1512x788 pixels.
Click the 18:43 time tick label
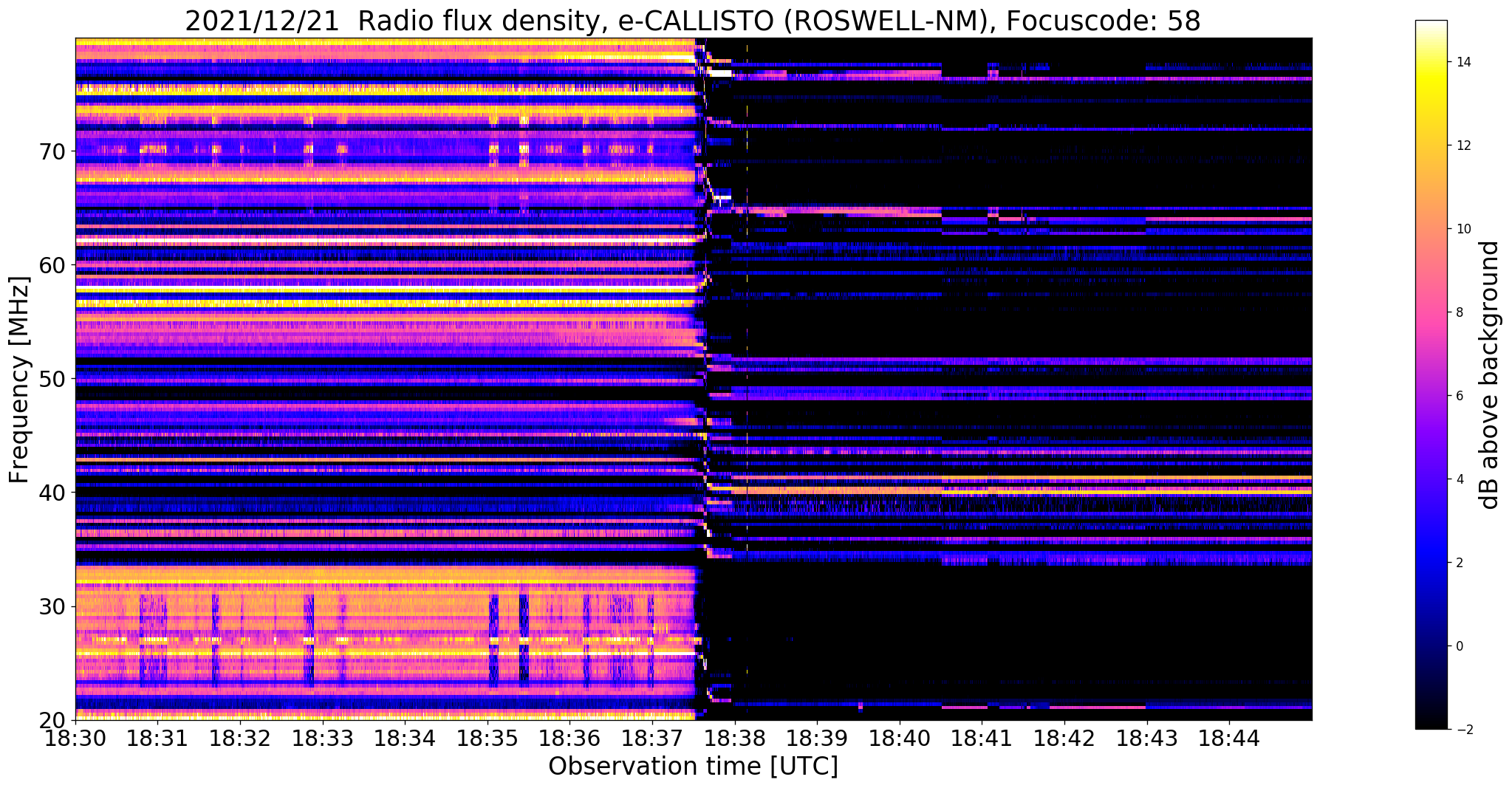pos(1147,739)
